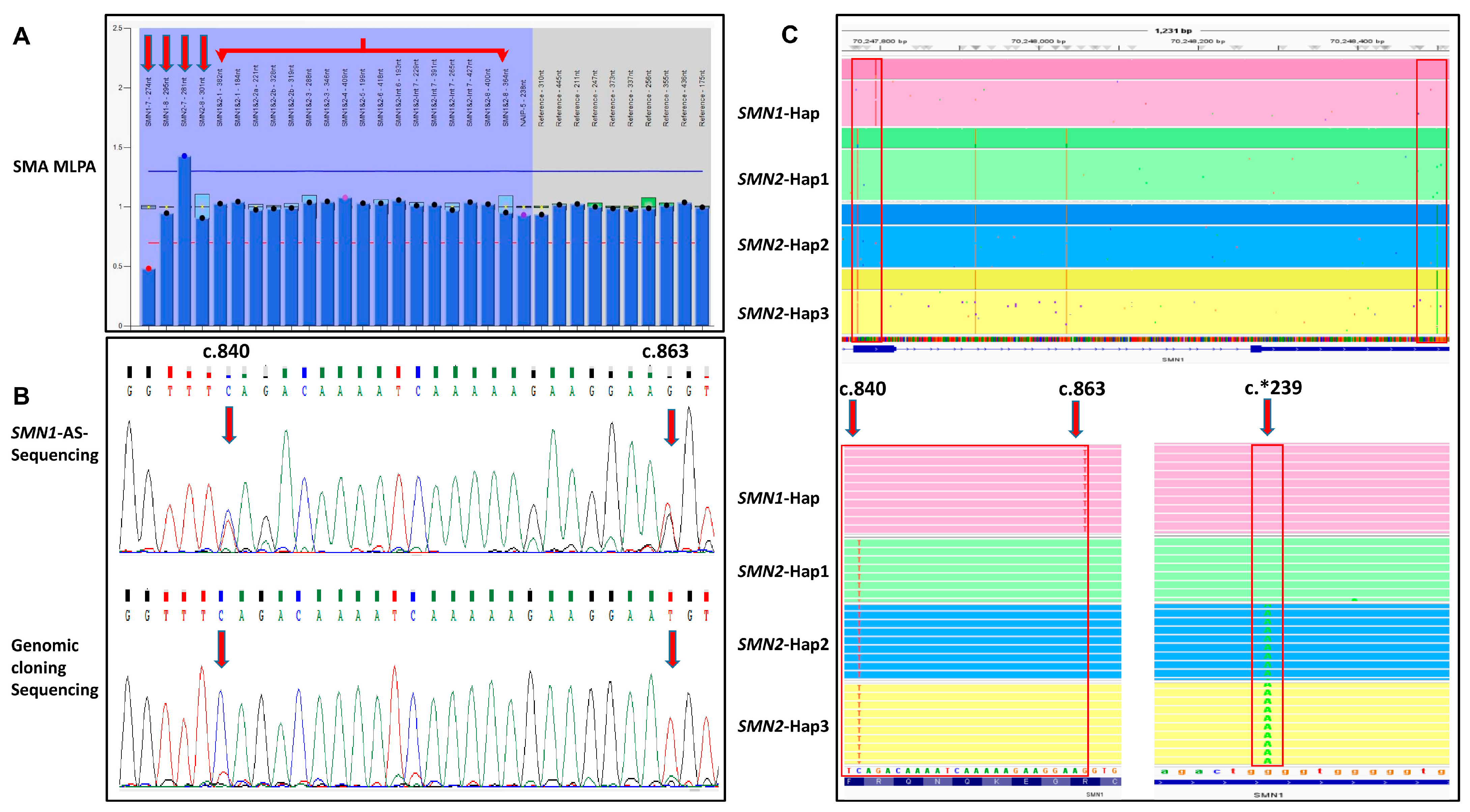Viewport: 1470px width, 812px height.
Task: Click the 'SMN2-7 - 281nt' probe label
Action: (184, 101)
